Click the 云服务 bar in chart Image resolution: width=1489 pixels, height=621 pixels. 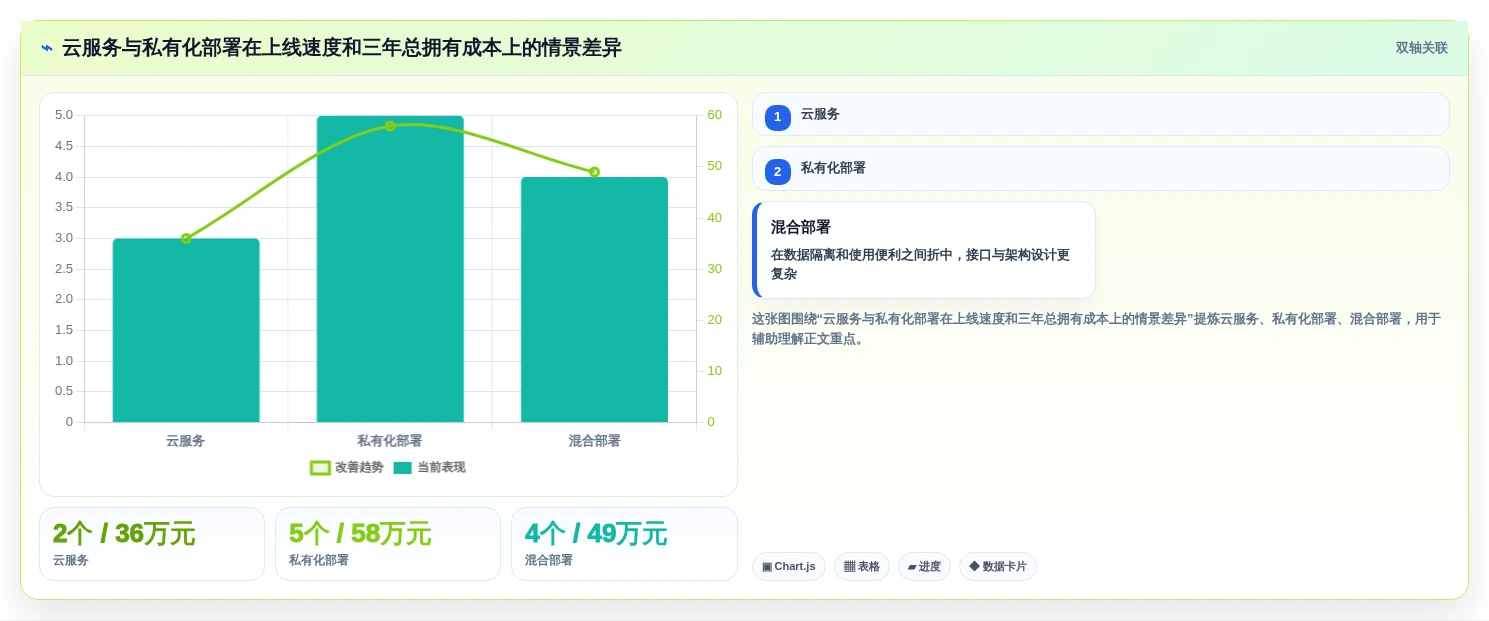[186, 330]
